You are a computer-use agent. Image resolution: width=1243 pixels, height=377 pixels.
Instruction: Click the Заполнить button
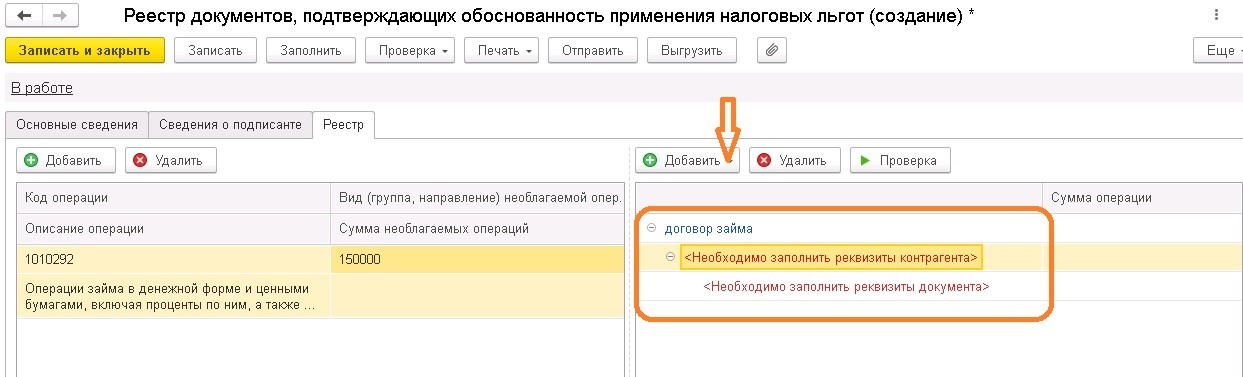[310, 50]
